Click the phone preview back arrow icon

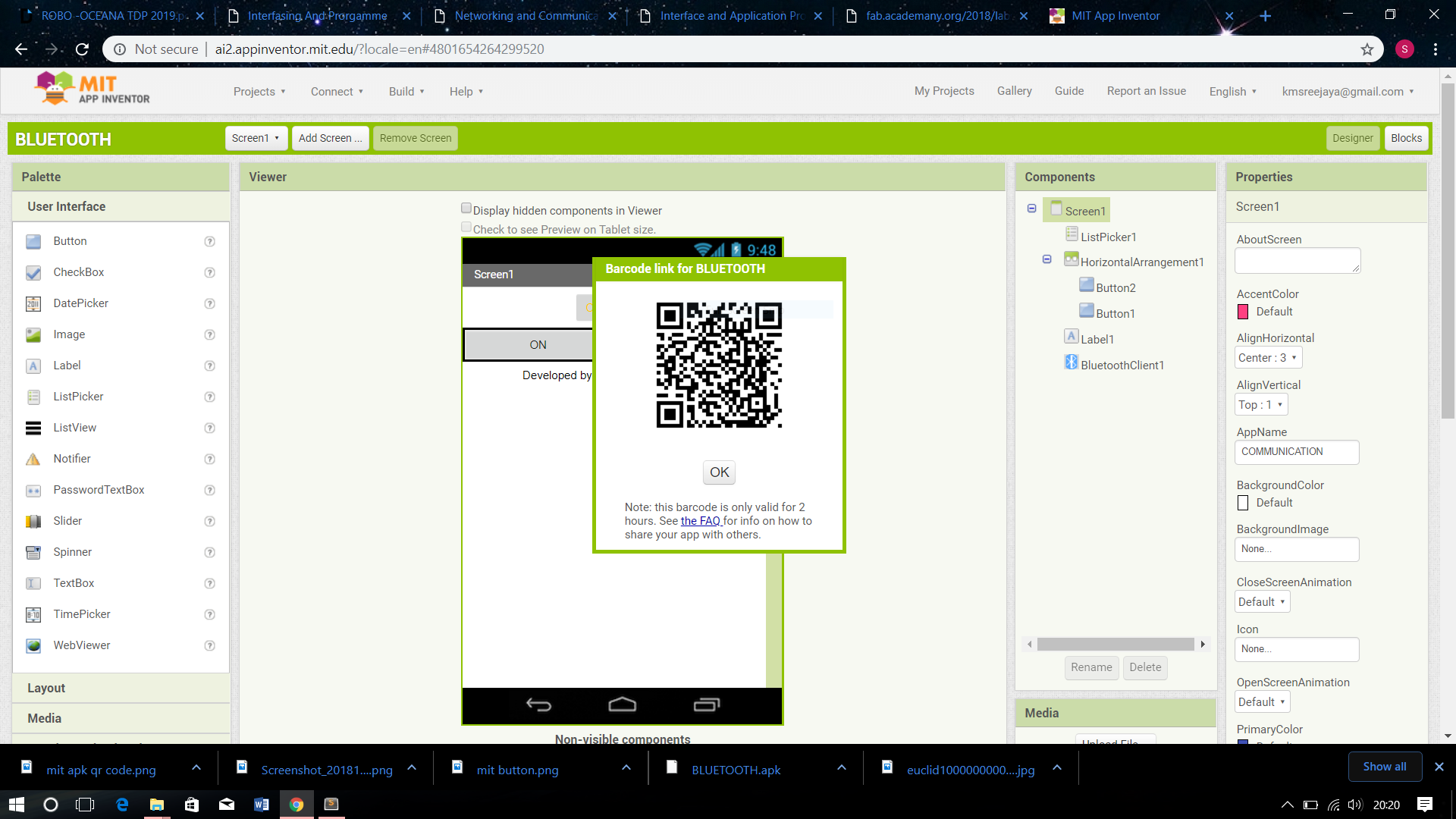538,705
